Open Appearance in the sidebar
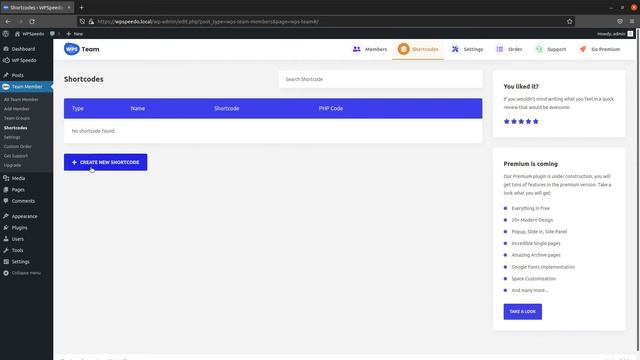This screenshot has height=360, width=640. pyautogui.click(x=24, y=216)
